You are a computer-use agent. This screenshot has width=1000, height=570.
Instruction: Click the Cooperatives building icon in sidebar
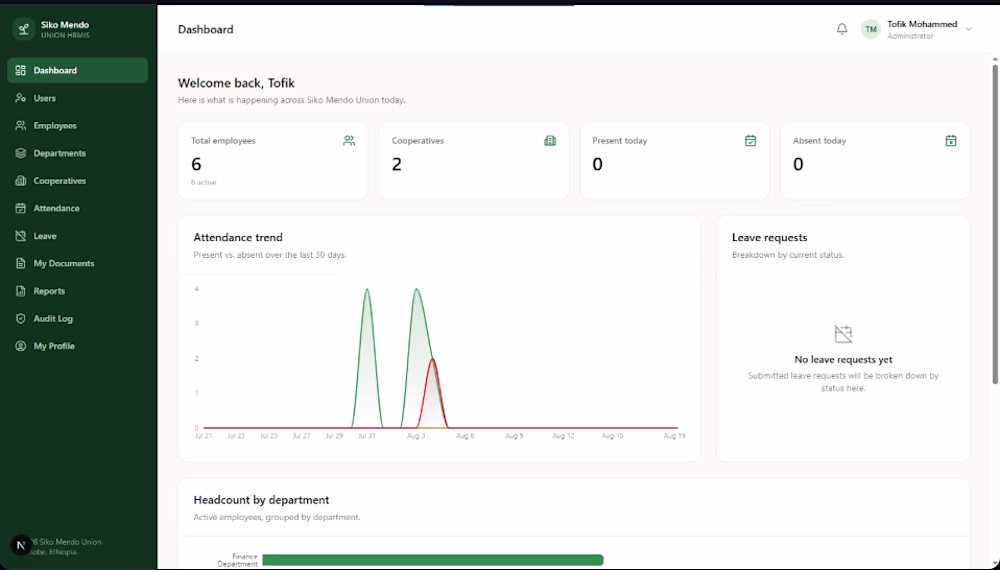point(20,180)
